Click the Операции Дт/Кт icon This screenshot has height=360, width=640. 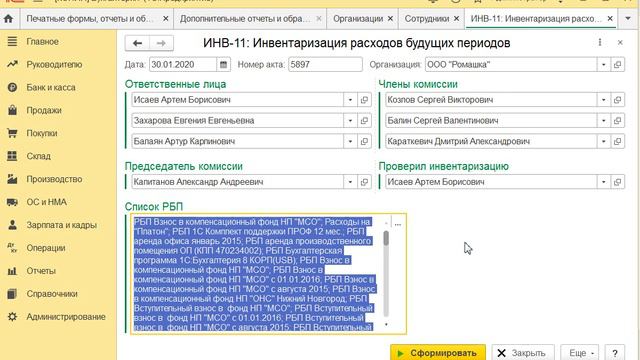(x=12, y=248)
